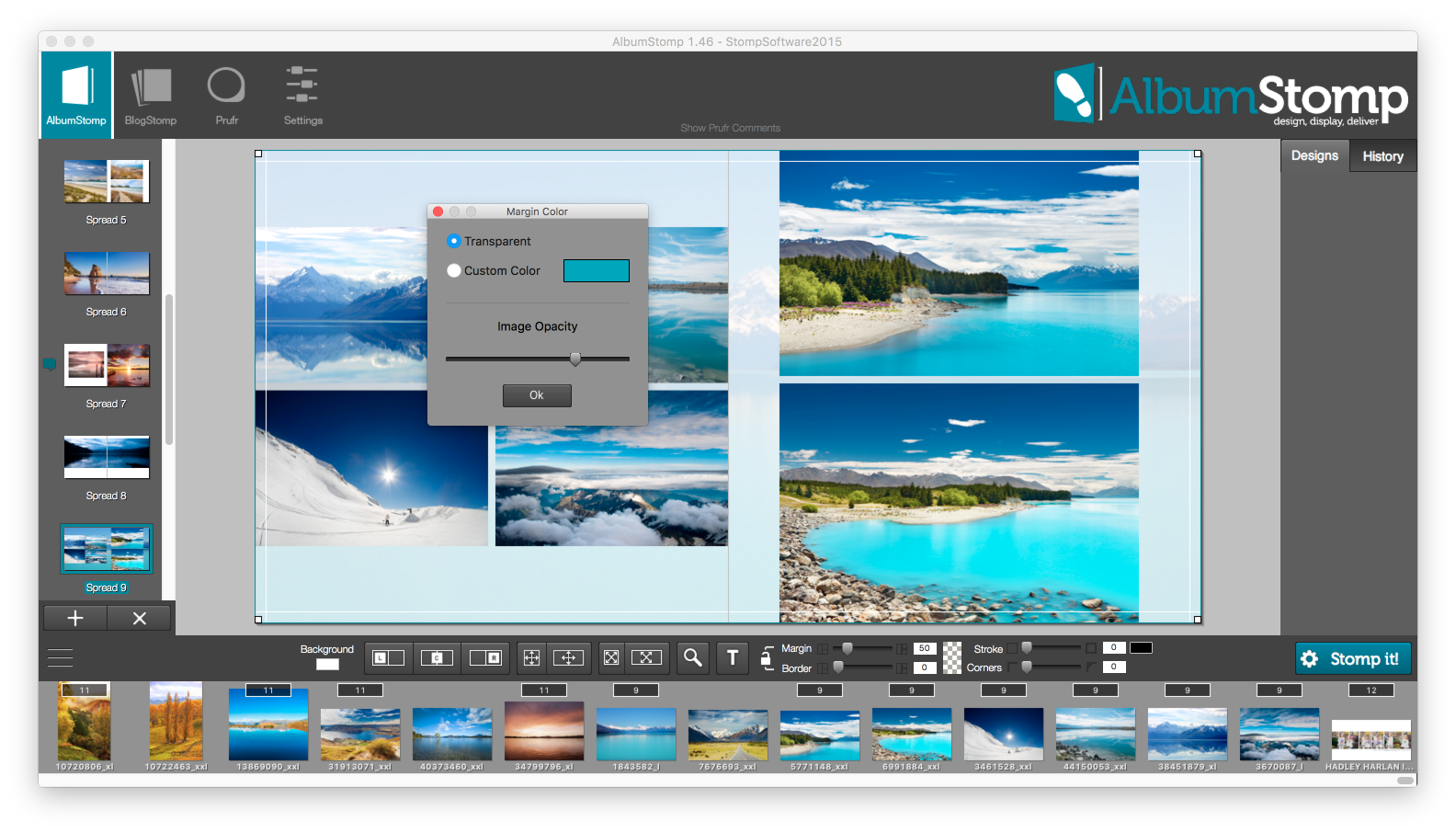
Task: Open the white Background color swatch
Action: 327,665
